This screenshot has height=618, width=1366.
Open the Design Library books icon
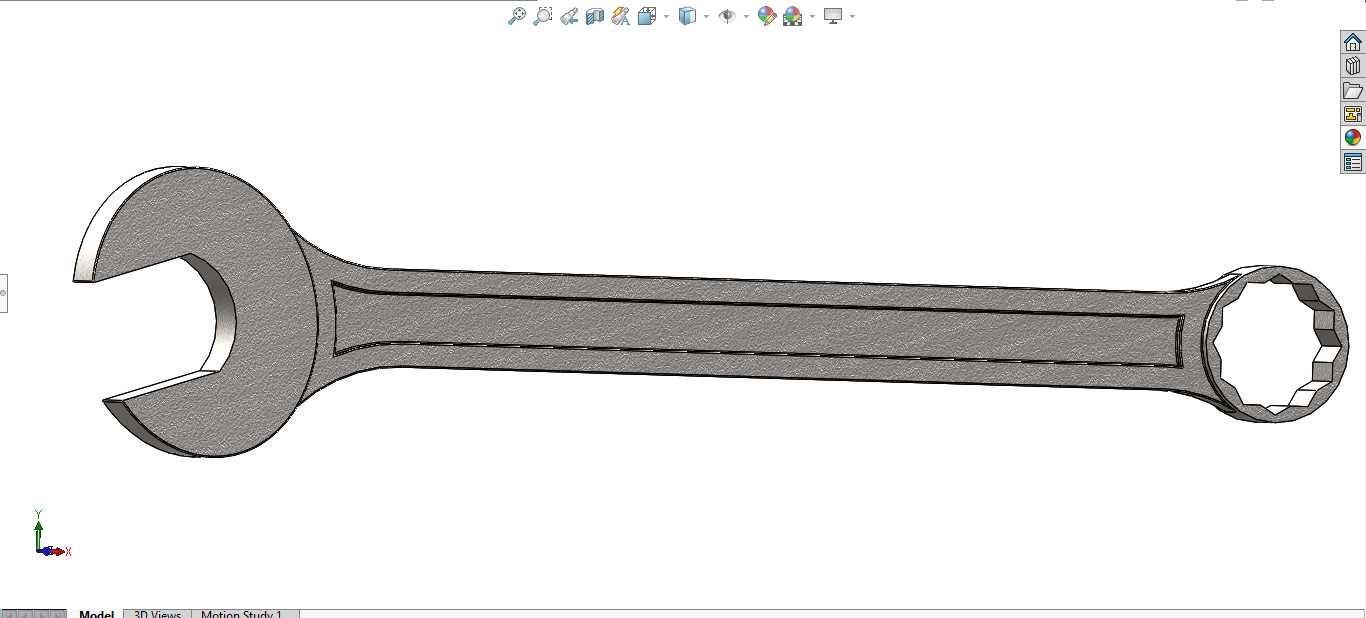[1353, 66]
